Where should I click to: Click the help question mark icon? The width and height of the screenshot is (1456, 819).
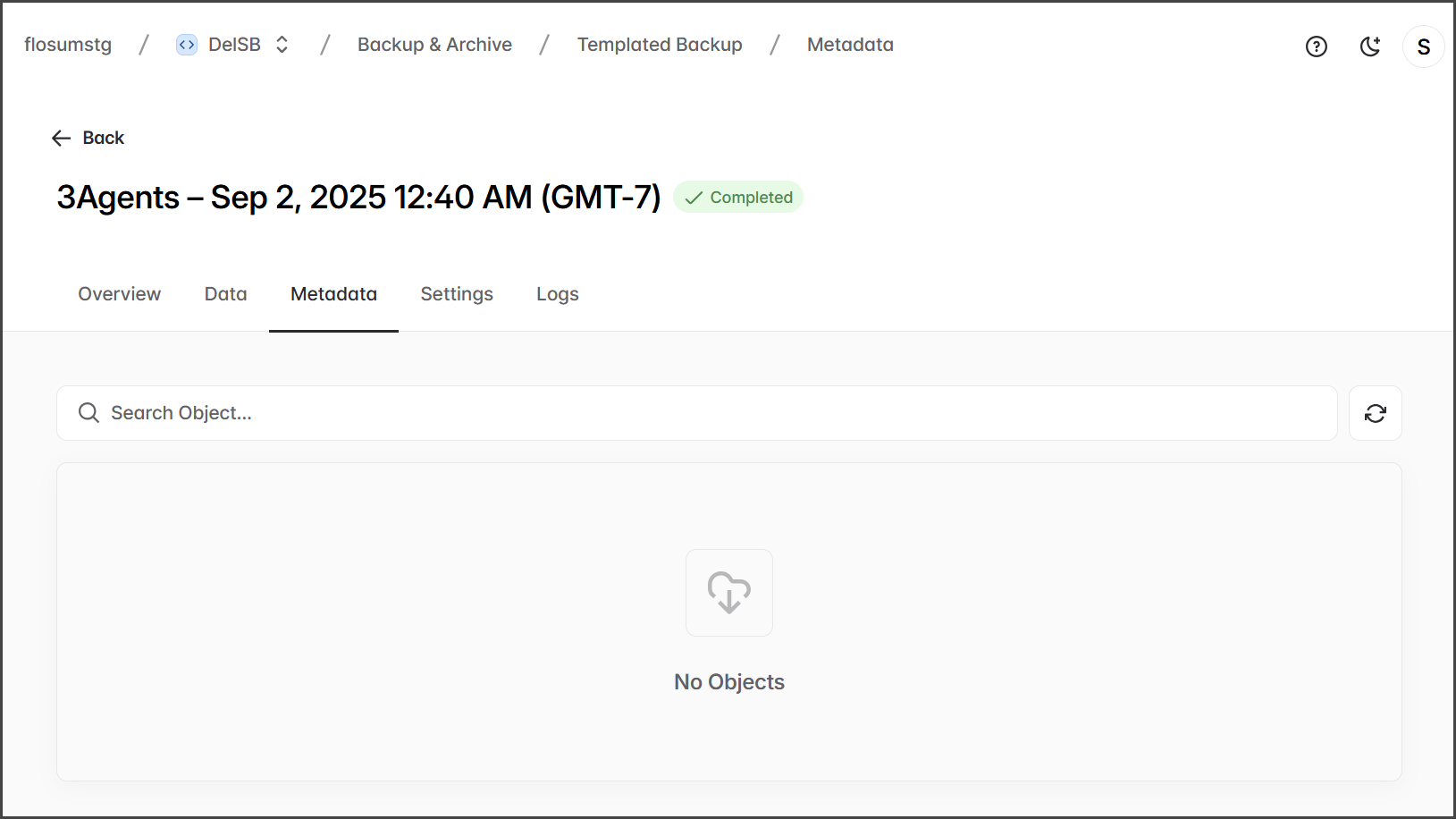point(1316,46)
